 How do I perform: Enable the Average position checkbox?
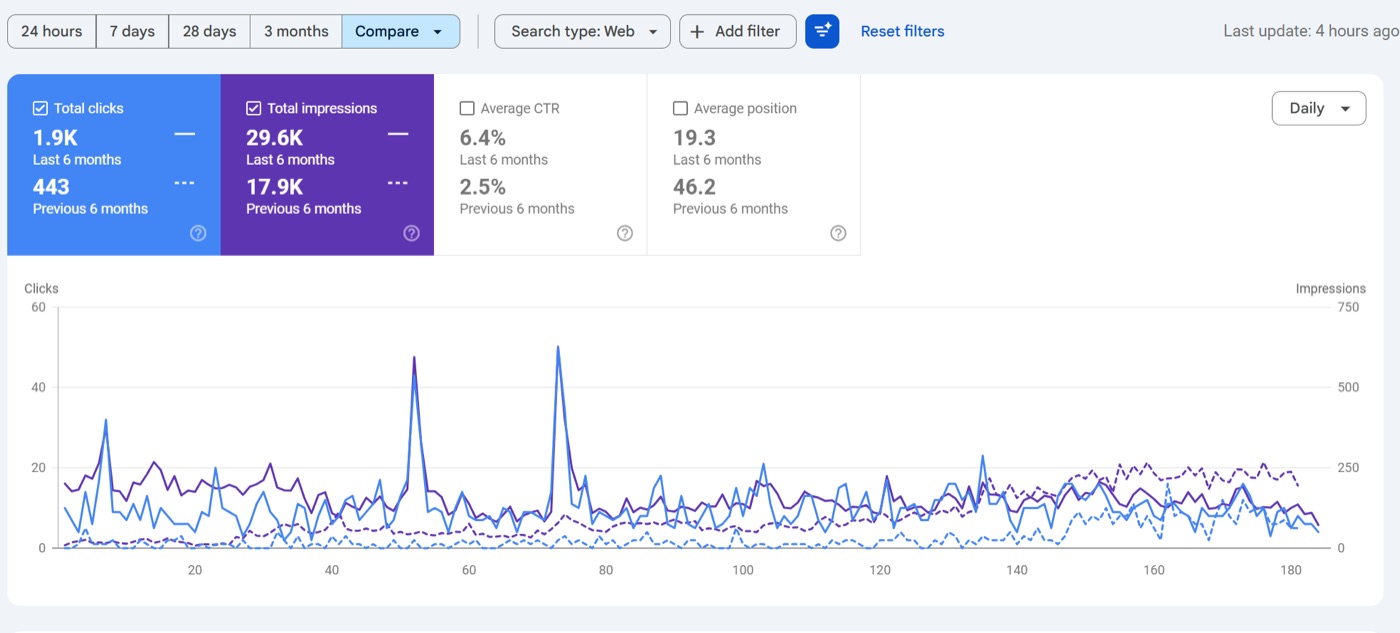(x=680, y=108)
